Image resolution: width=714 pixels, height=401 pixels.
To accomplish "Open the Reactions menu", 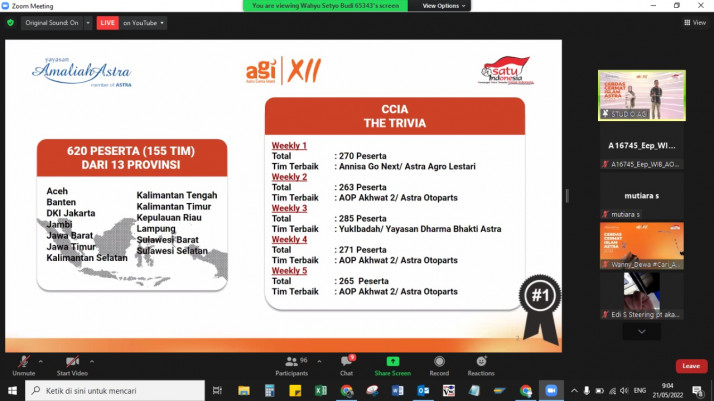I will pyautogui.click(x=481, y=361).
